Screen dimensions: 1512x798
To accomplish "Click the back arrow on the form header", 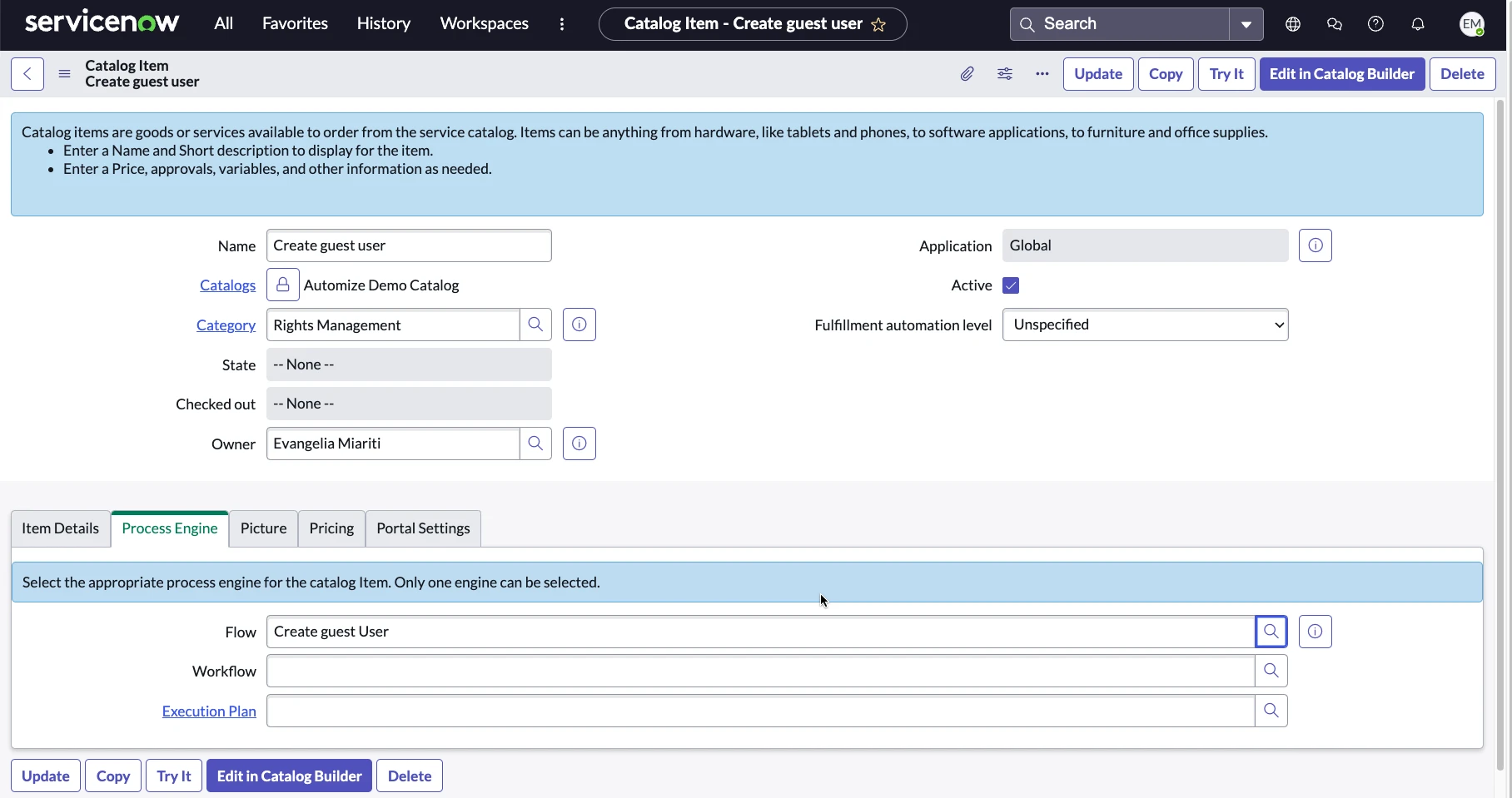I will 27,74.
